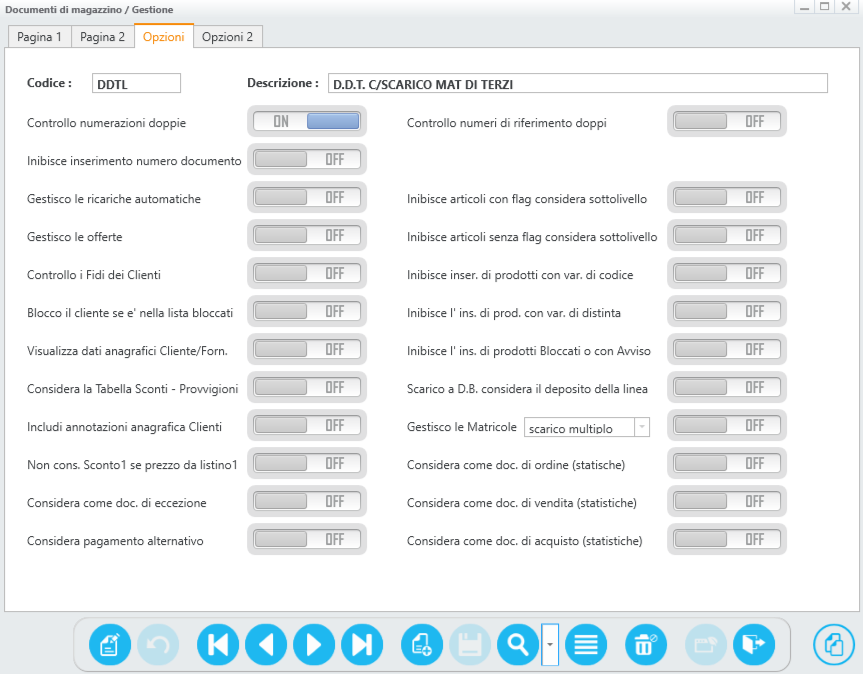863x674 pixels.
Task: Click the undo arrow toolbar icon
Action: click(x=158, y=644)
